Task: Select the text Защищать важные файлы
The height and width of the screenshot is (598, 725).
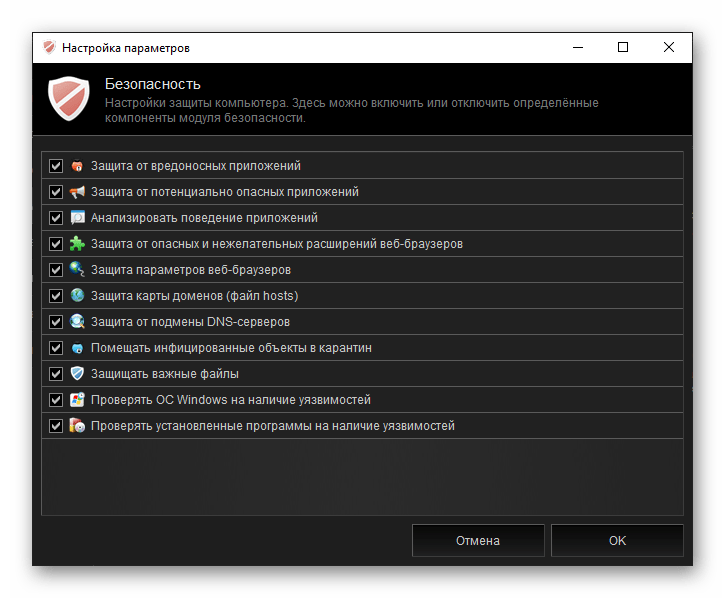Action: 165,374
